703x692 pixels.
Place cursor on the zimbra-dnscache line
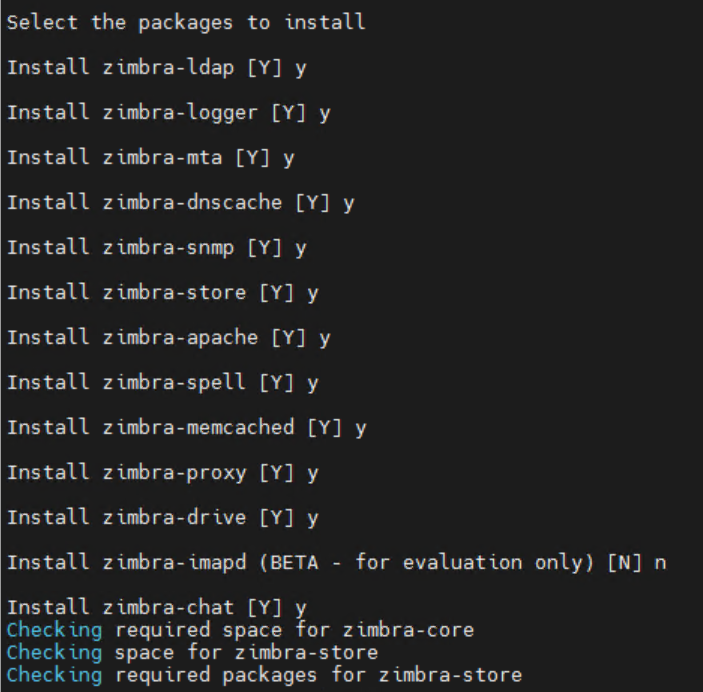pos(180,203)
